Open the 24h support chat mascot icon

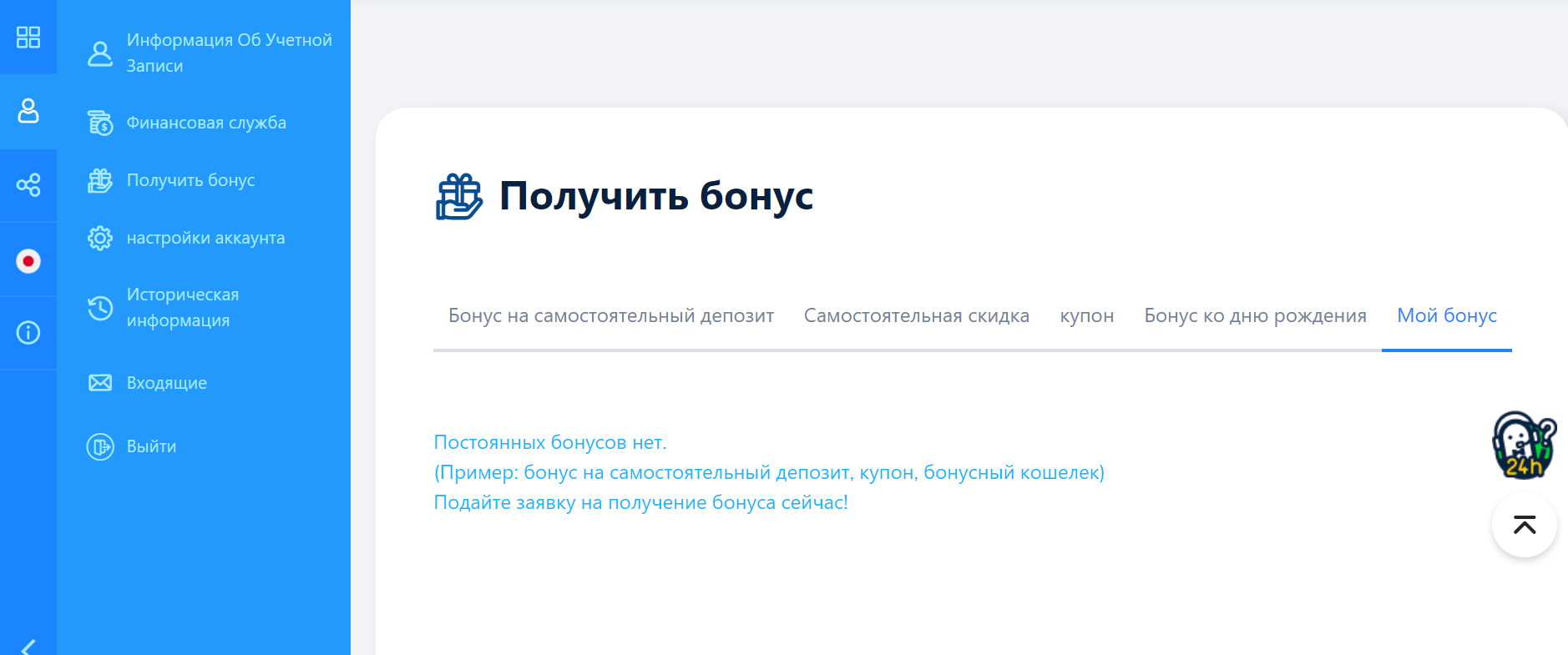(x=1524, y=445)
